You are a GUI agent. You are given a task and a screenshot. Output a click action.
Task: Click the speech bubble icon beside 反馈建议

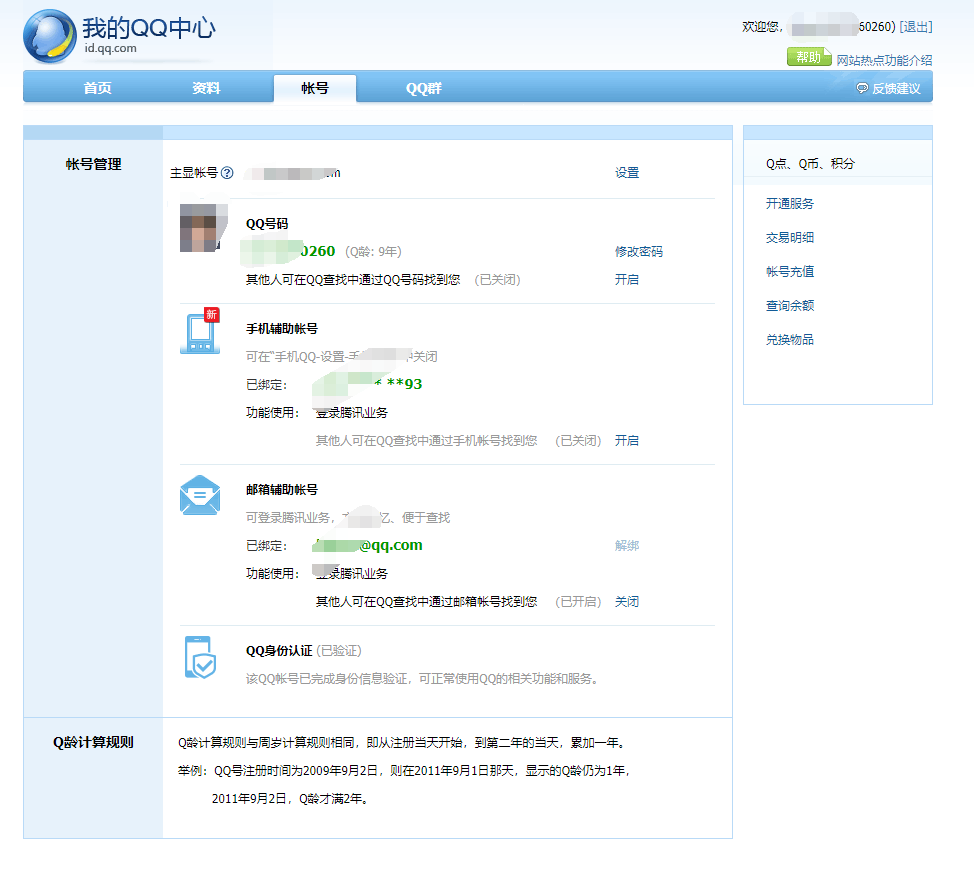(x=862, y=88)
